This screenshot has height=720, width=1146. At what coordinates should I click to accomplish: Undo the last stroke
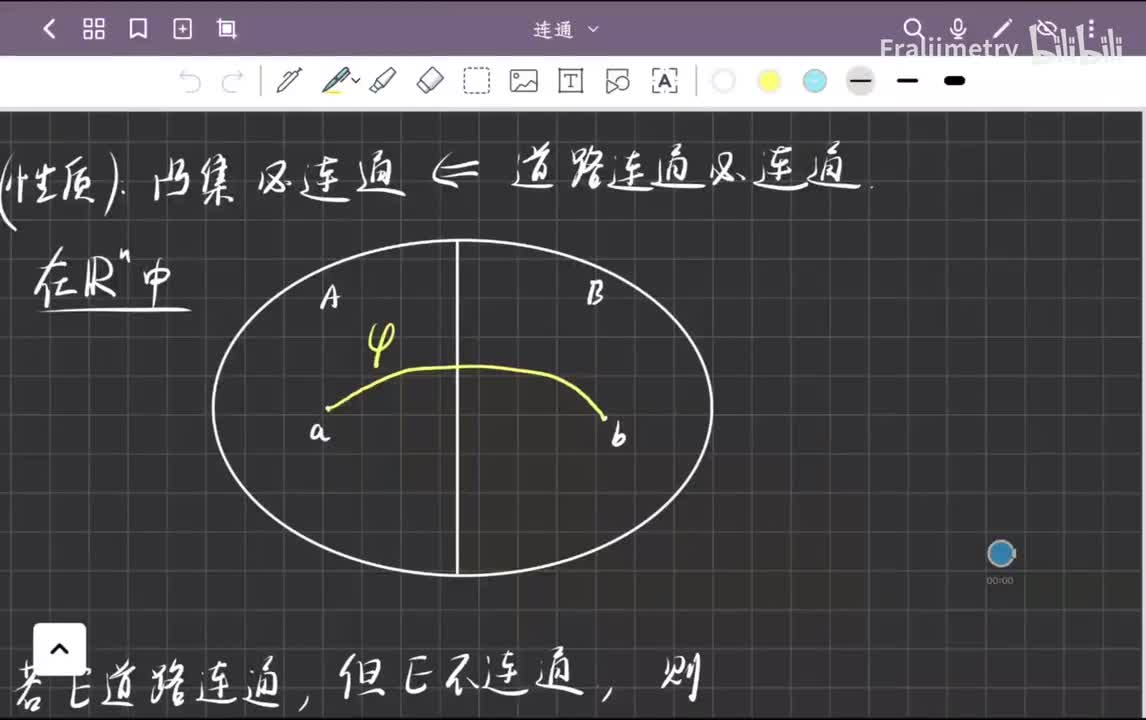point(190,81)
